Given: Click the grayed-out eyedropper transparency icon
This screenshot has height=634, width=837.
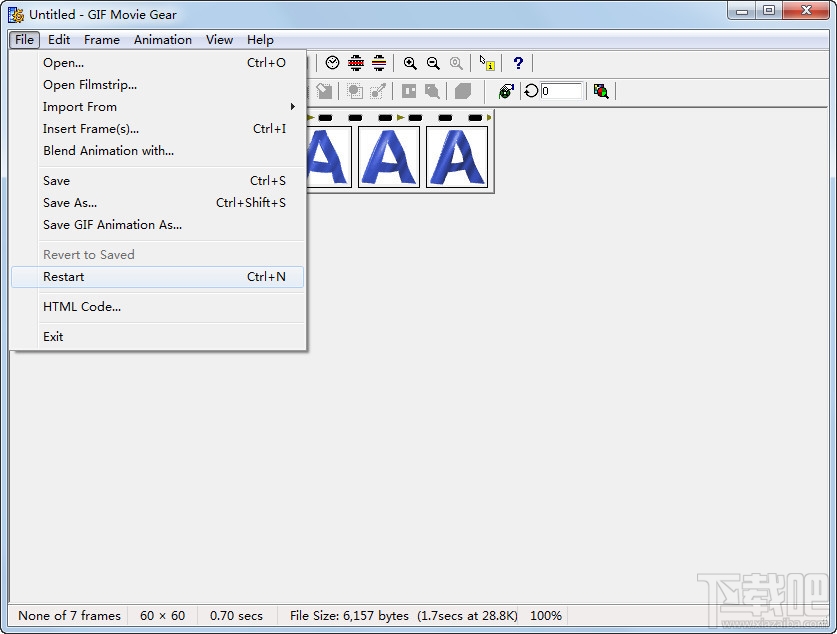Looking at the screenshot, I should (378, 91).
